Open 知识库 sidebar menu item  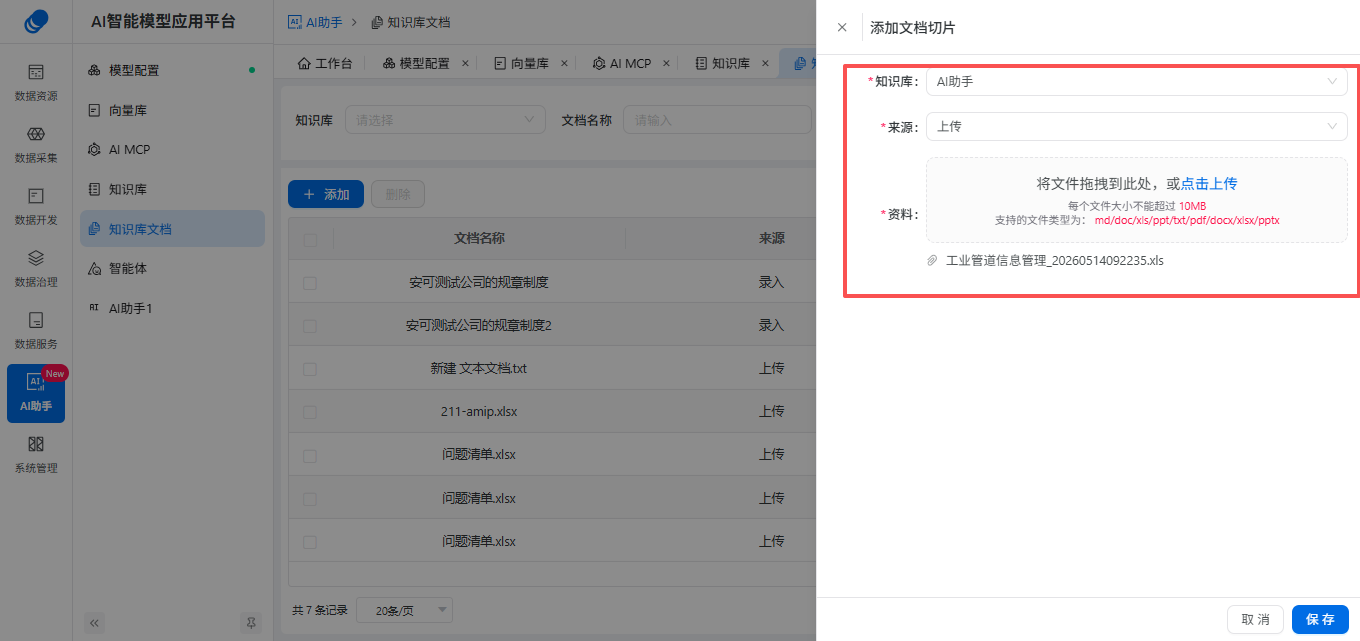172,189
